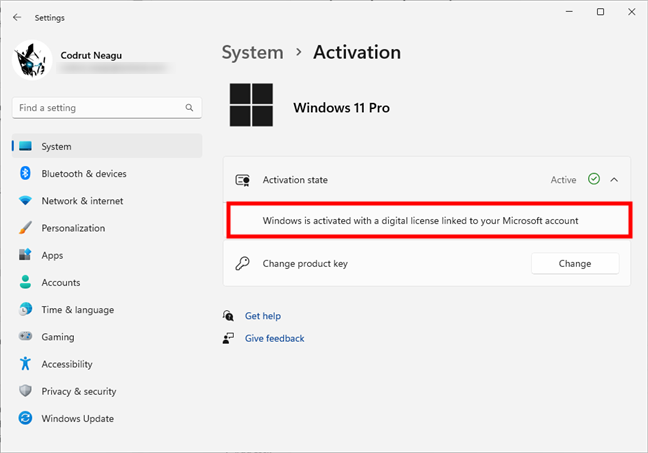Image resolution: width=648 pixels, height=453 pixels.
Task: Click the Windows 11 Pro edition title
Action: [x=341, y=108]
